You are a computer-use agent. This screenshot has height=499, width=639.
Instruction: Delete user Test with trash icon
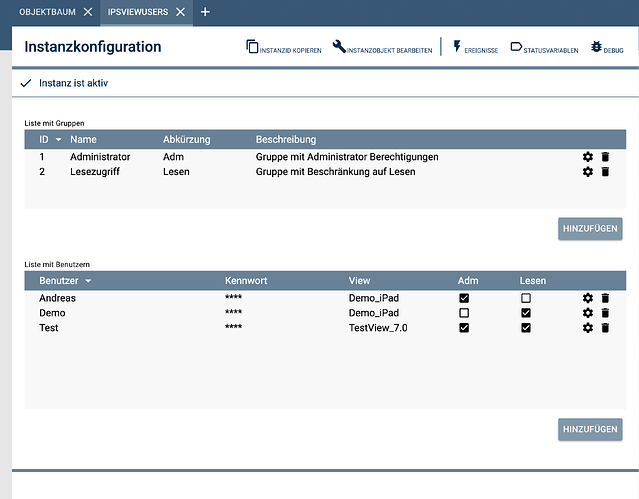point(605,328)
